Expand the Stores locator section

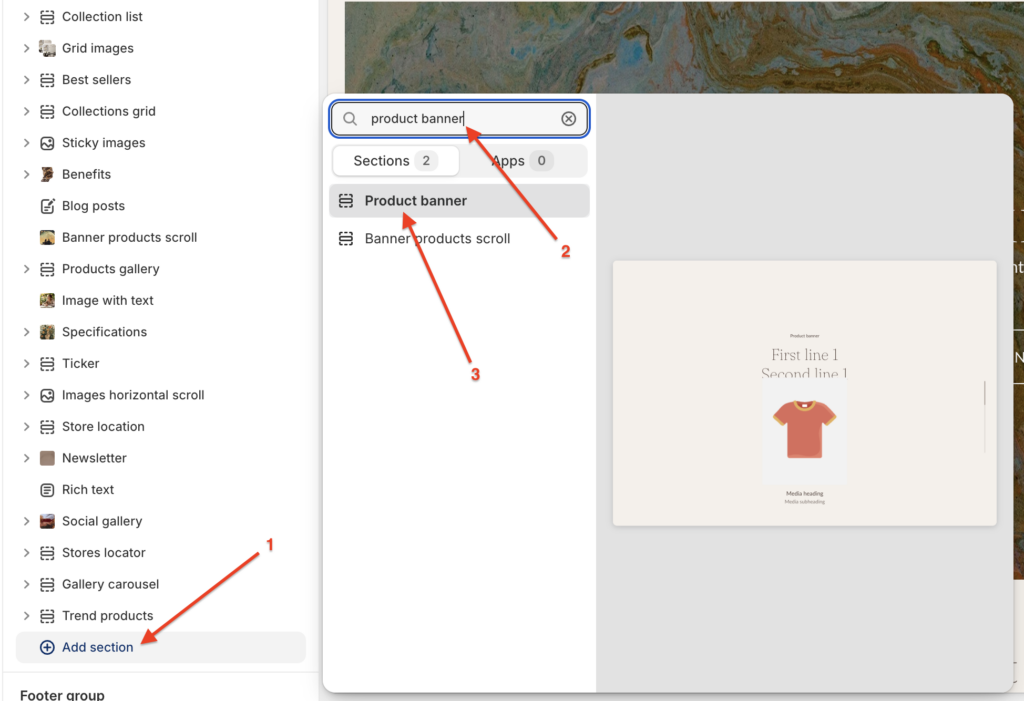coord(26,553)
